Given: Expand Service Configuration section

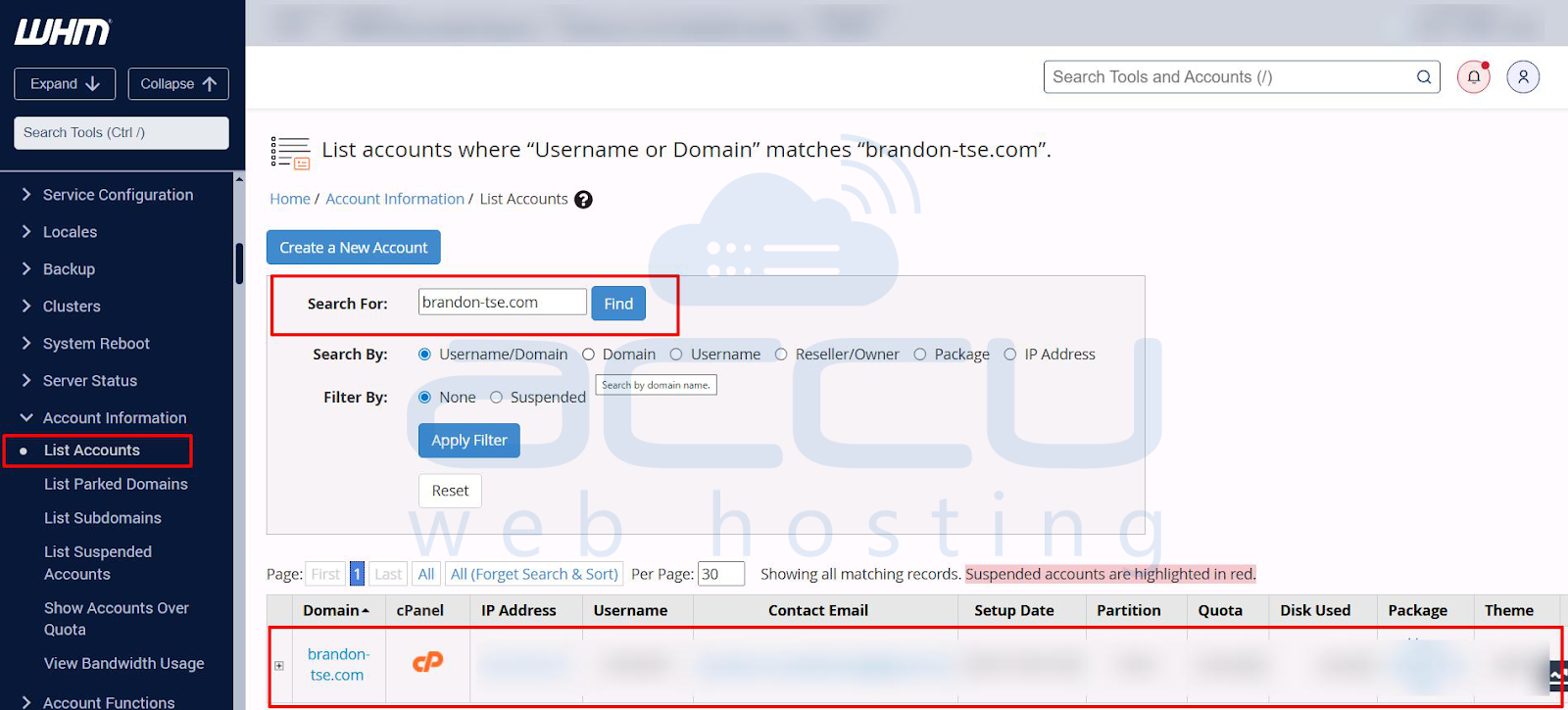Looking at the screenshot, I should coord(118,195).
